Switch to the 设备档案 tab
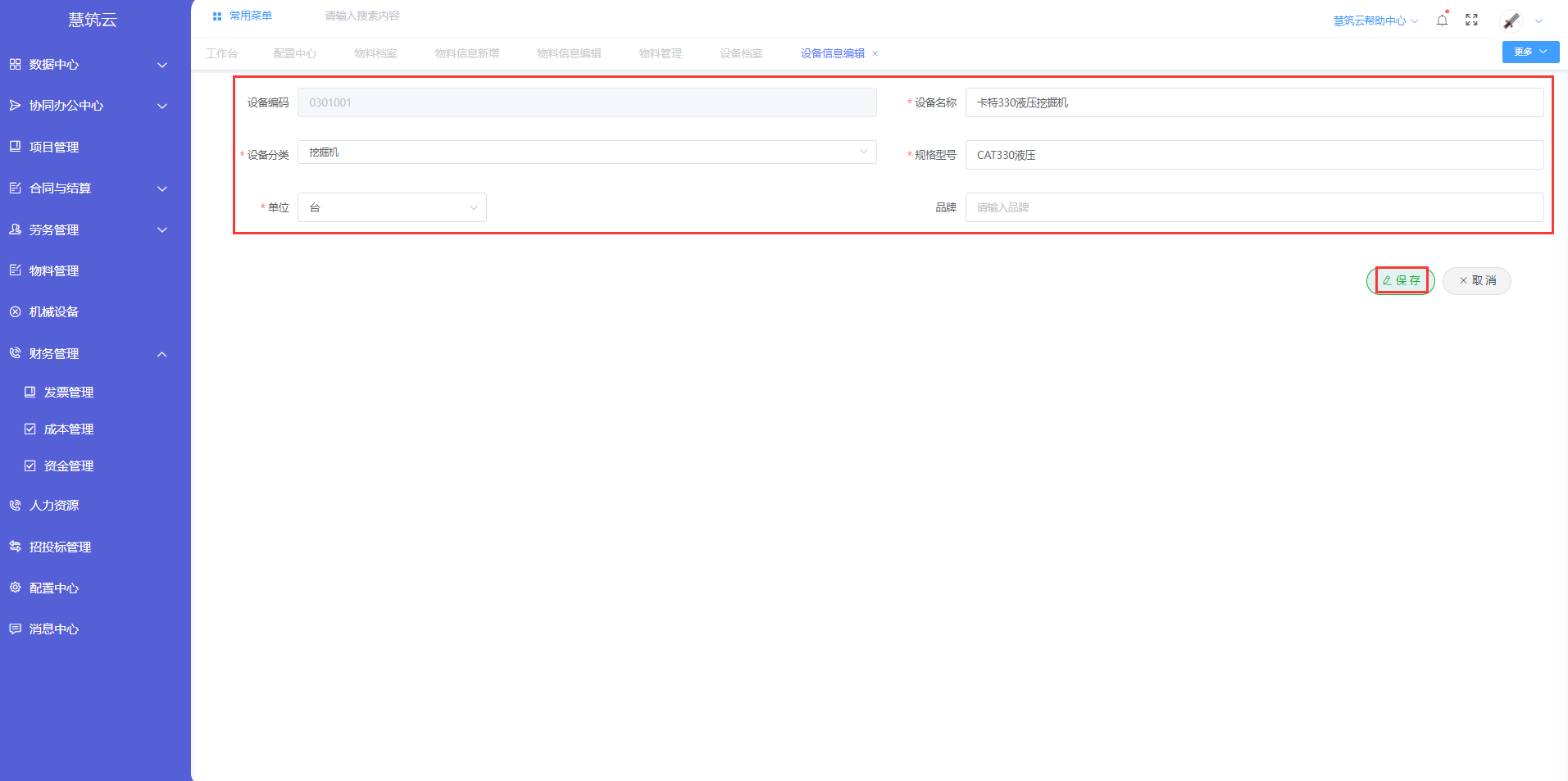The image size is (1568, 781). (741, 53)
